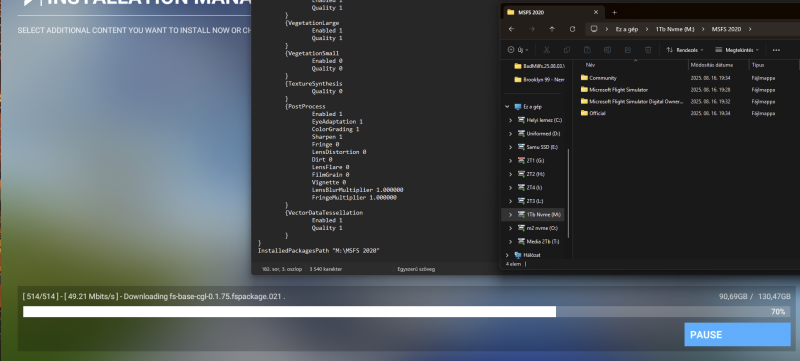The height and width of the screenshot is (361, 800).
Task: Select Media 2Tb (T:) drive in sidebar
Action: point(539,241)
